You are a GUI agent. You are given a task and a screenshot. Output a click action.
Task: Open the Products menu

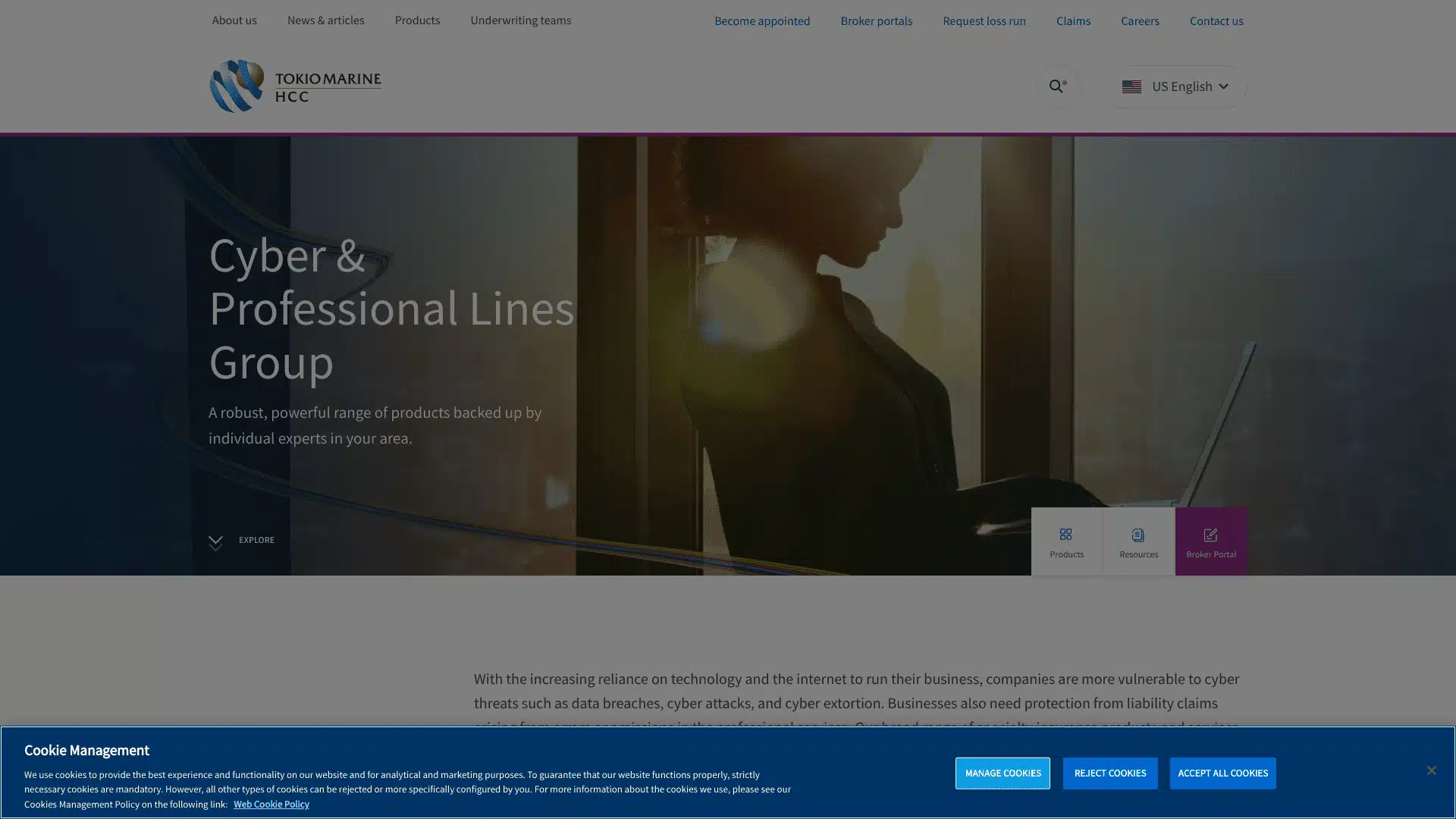tap(416, 20)
